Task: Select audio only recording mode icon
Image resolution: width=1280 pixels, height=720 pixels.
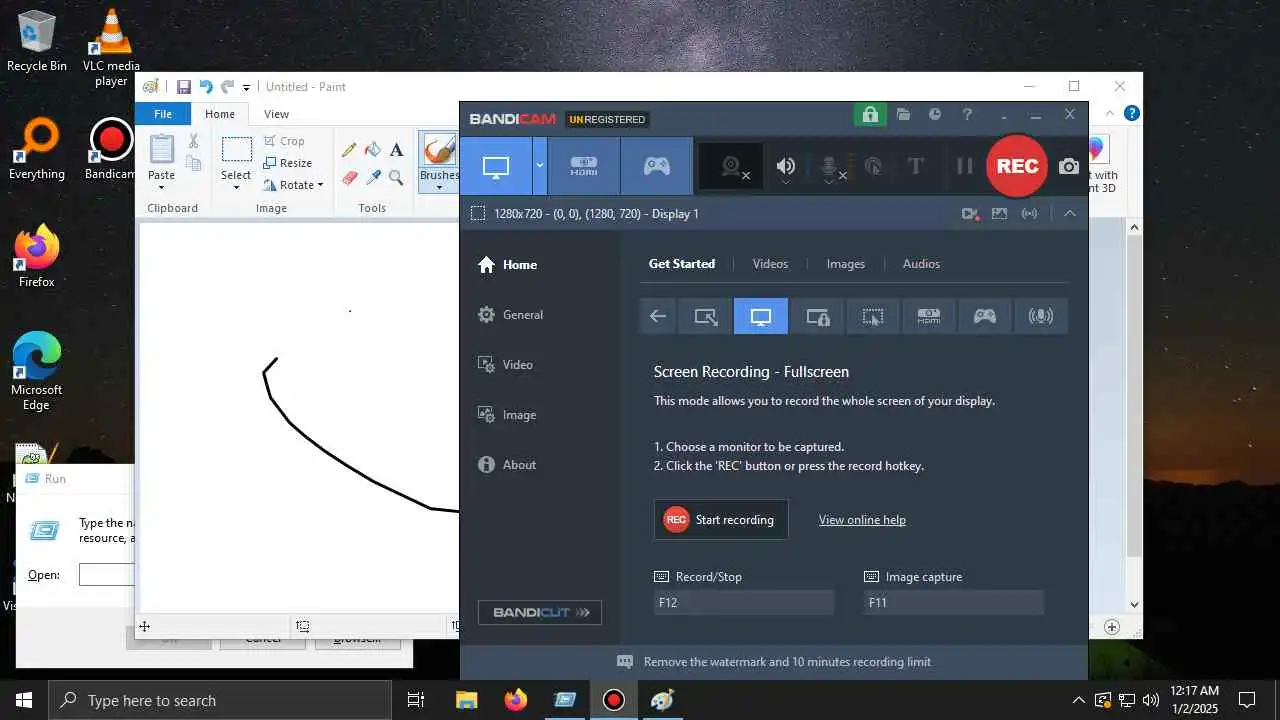Action: point(1041,316)
